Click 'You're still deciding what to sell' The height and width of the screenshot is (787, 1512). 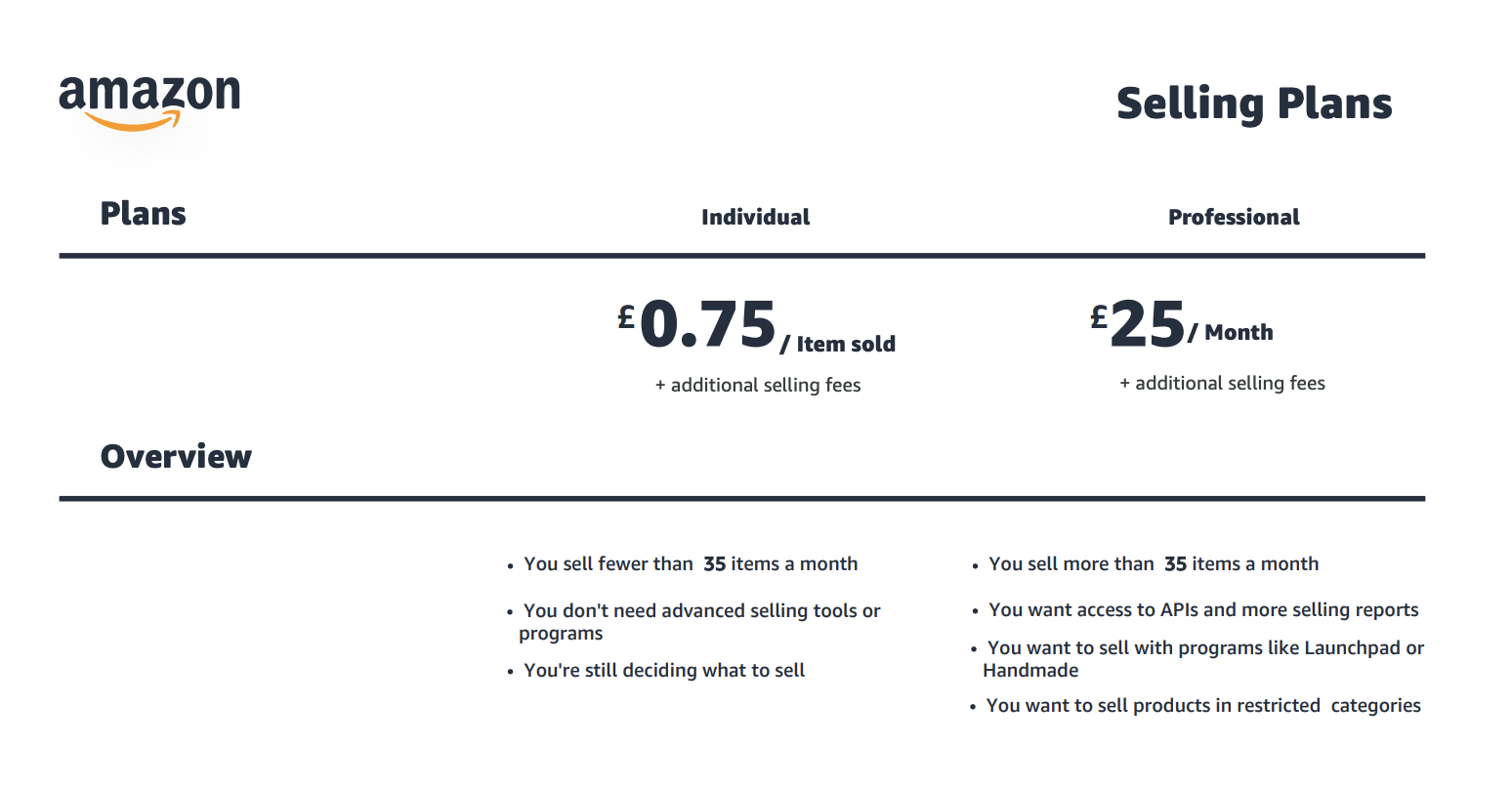coord(664,670)
